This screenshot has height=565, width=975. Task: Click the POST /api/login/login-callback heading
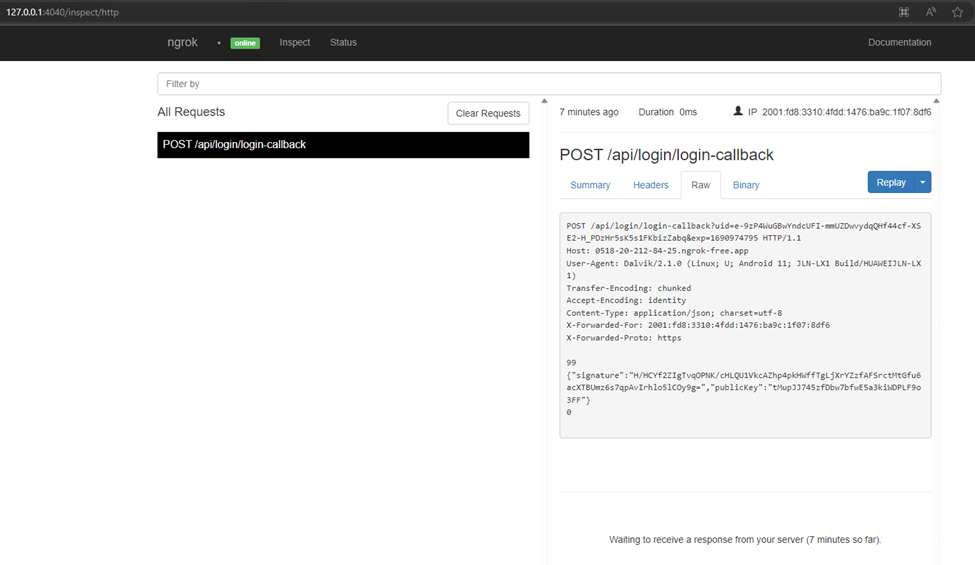pos(666,155)
